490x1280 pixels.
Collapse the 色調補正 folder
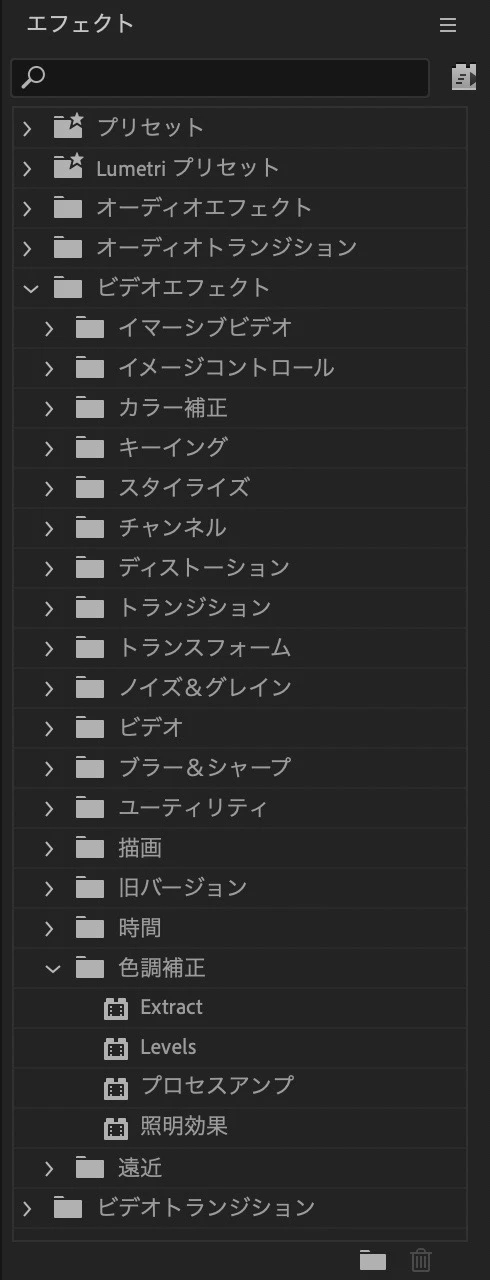[52, 968]
